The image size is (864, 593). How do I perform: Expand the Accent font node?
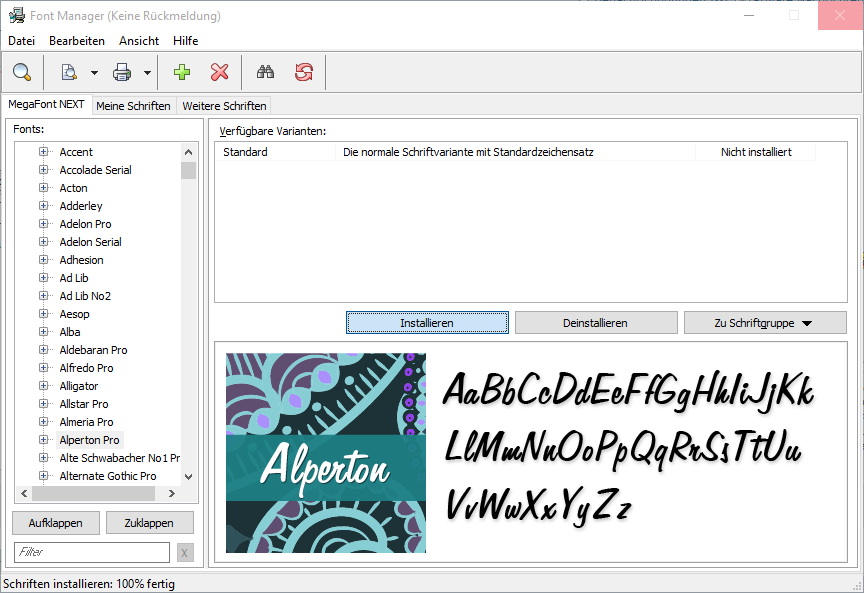[44, 152]
